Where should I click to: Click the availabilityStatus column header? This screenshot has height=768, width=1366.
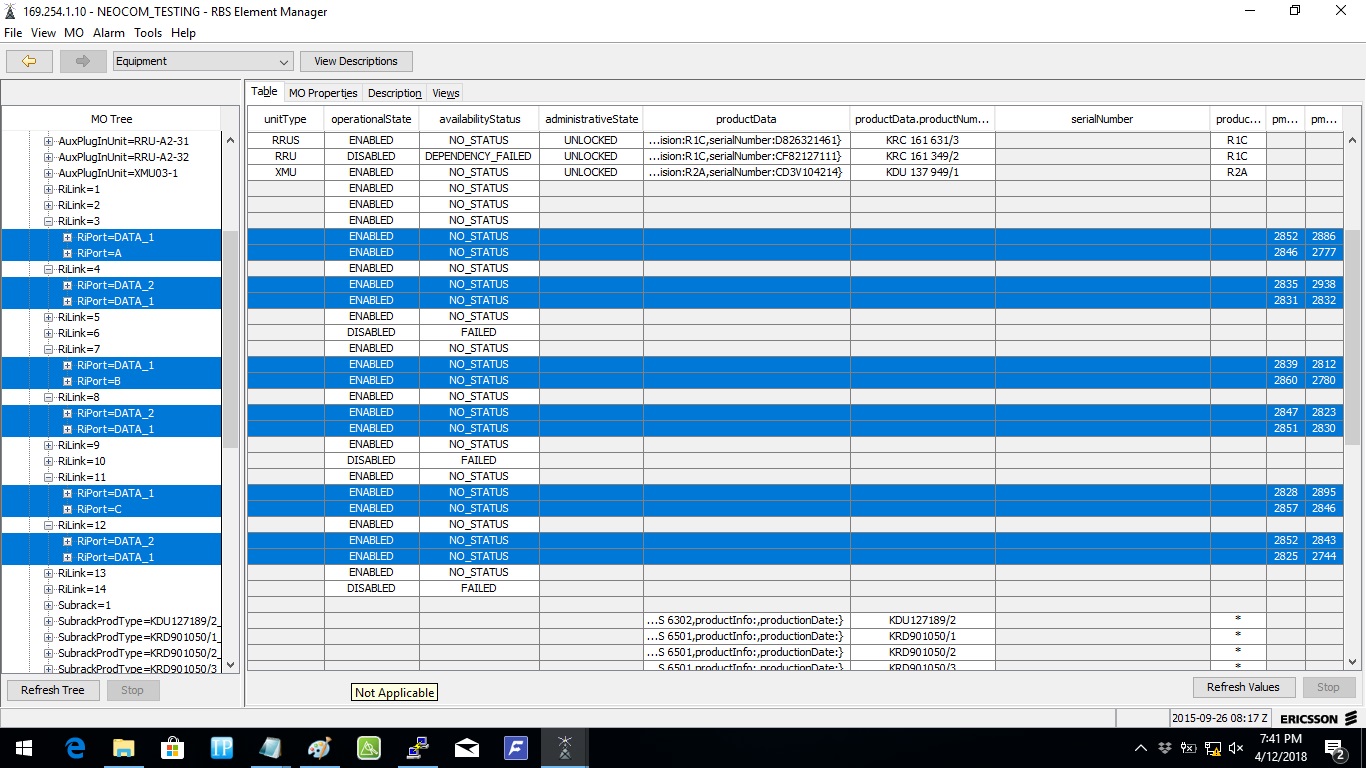(479, 119)
